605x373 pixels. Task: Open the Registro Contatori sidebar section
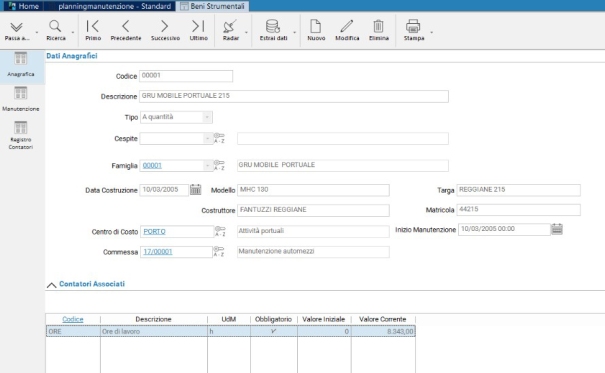coord(21,135)
